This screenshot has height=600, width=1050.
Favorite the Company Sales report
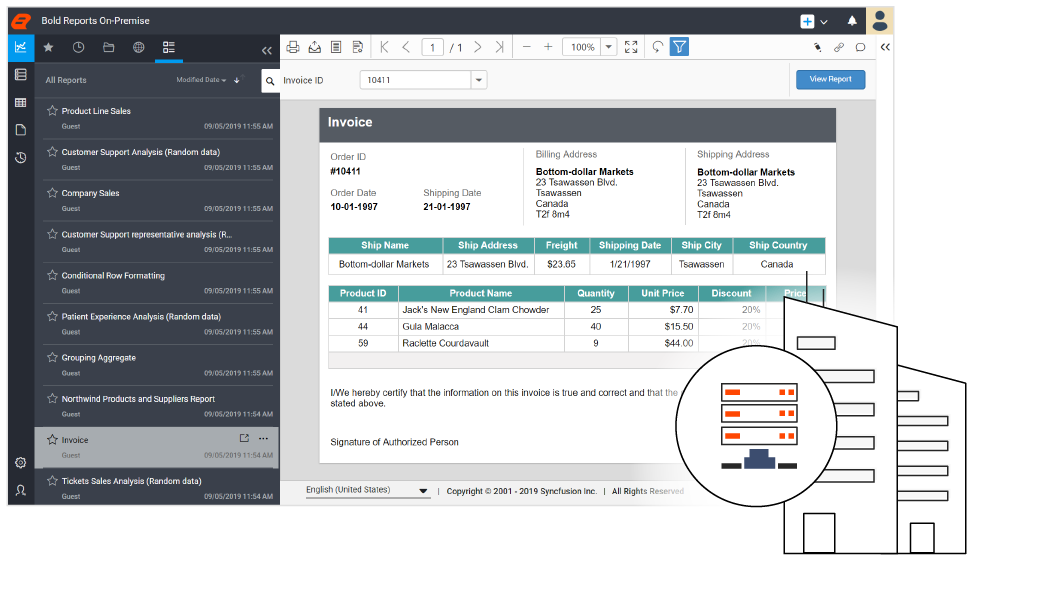pos(52,193)
